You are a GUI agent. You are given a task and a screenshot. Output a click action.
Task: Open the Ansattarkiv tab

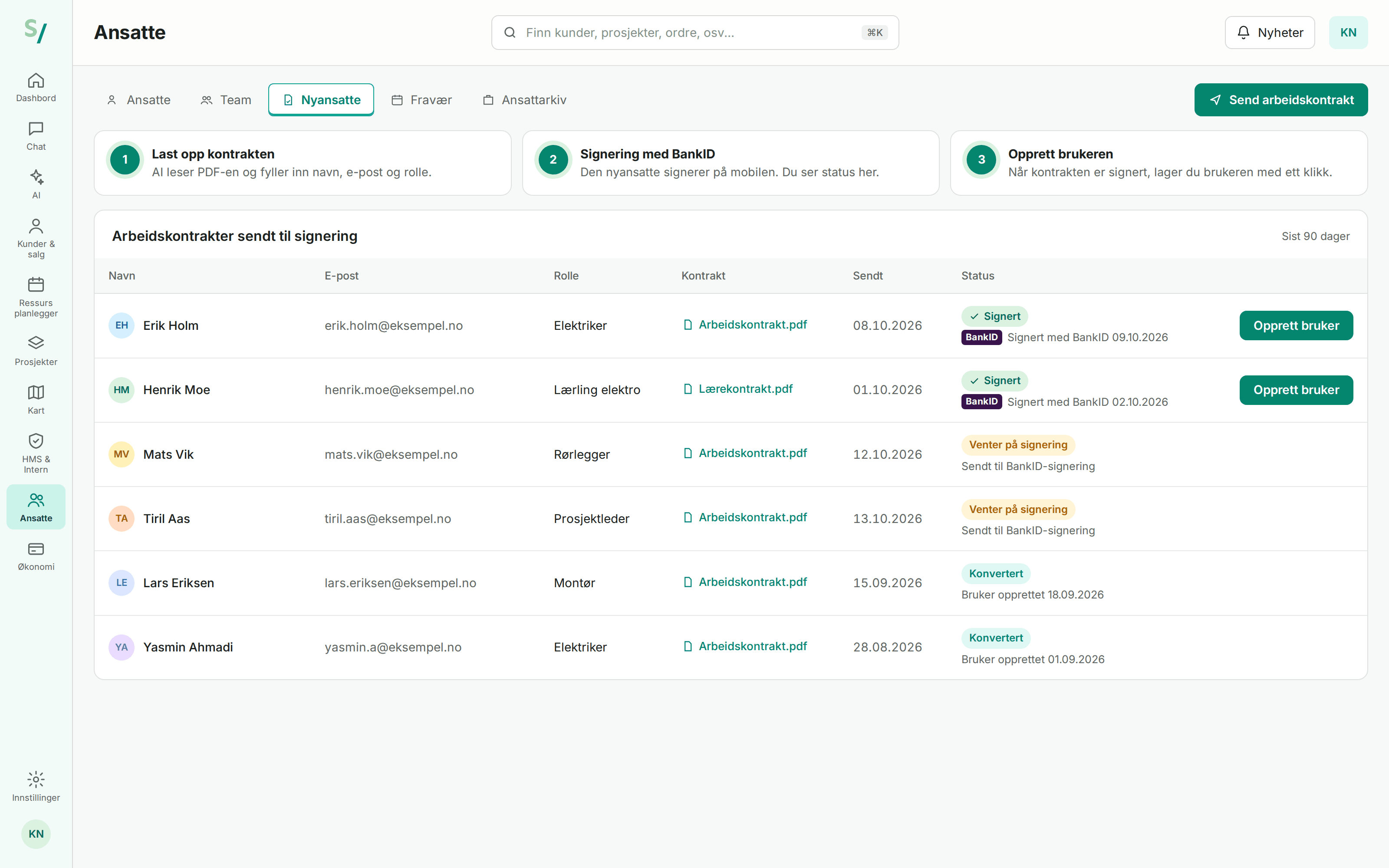[525, 100]
